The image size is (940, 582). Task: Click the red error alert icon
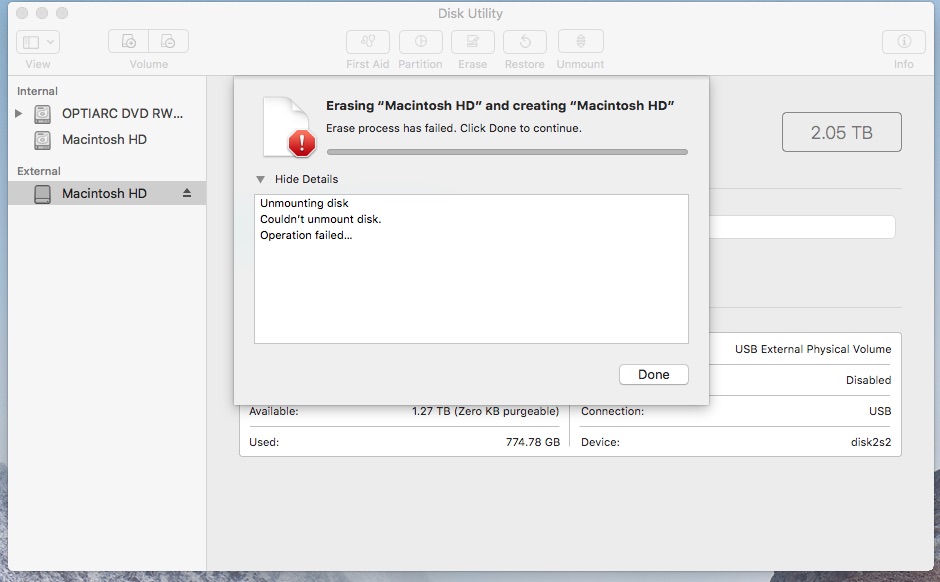[300, 144]
